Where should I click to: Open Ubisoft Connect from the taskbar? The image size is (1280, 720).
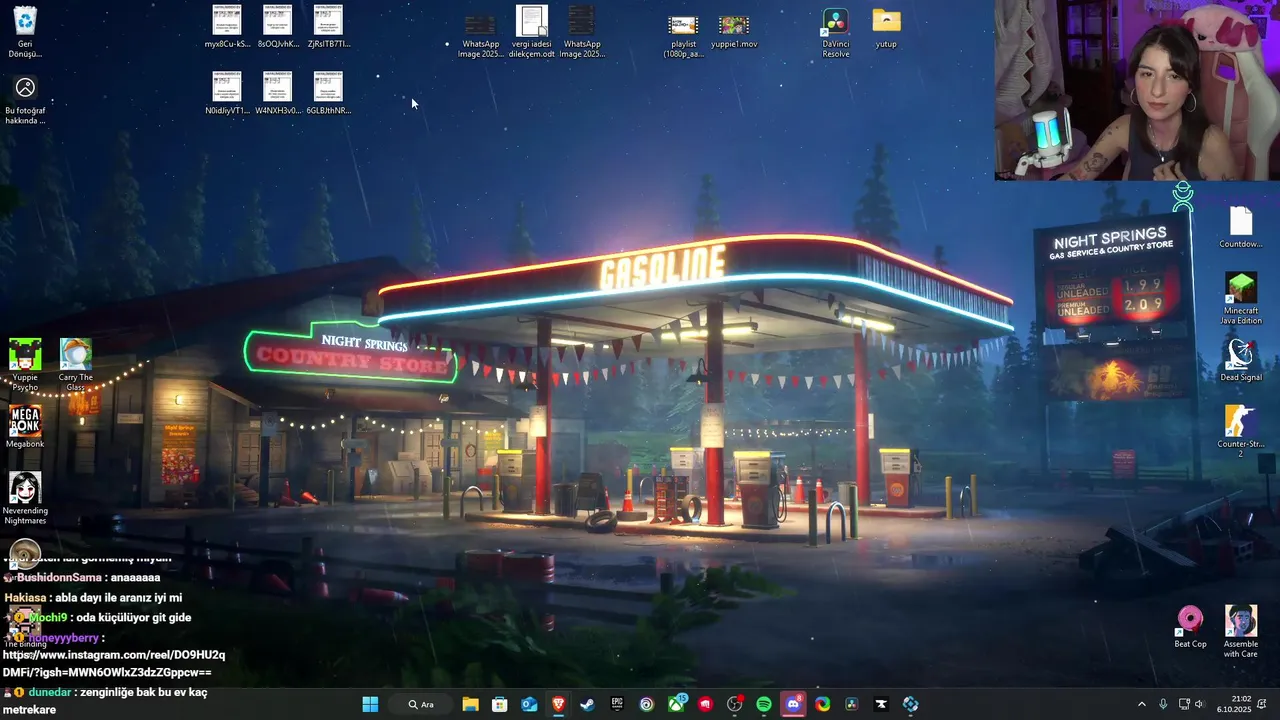[x=646, y=704]
